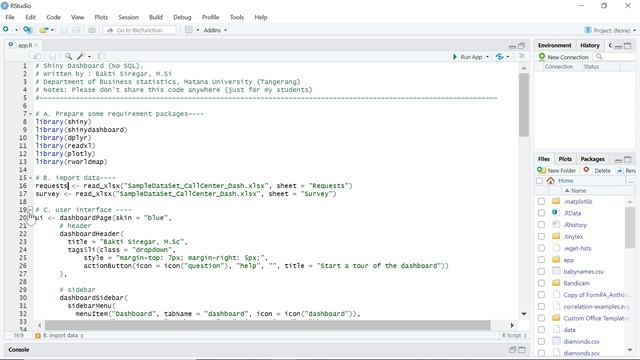Click the Compile Report notebook icon

101,56
